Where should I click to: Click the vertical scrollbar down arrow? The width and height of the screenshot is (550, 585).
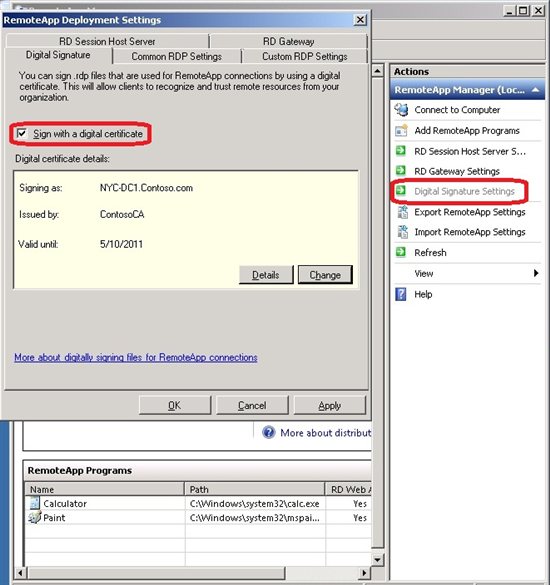[378, 560]
